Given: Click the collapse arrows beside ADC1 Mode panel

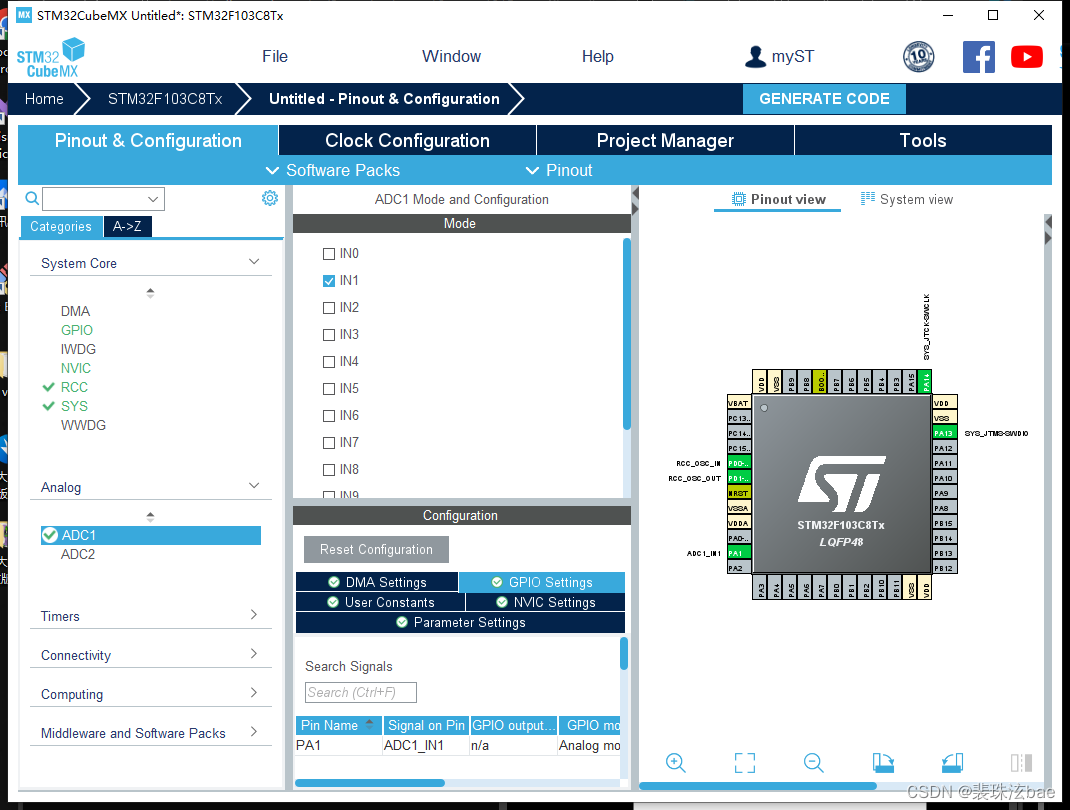Looking at the screenshot, I should coord(635,201).
